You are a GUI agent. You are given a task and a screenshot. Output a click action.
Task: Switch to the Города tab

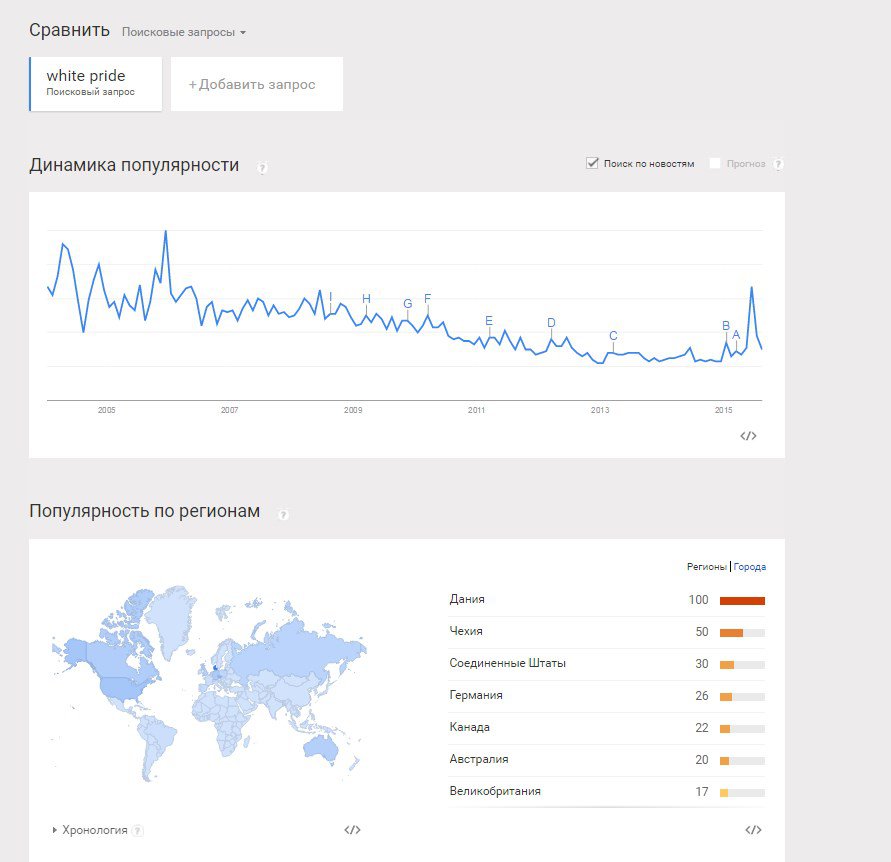[x=750, y=567]
